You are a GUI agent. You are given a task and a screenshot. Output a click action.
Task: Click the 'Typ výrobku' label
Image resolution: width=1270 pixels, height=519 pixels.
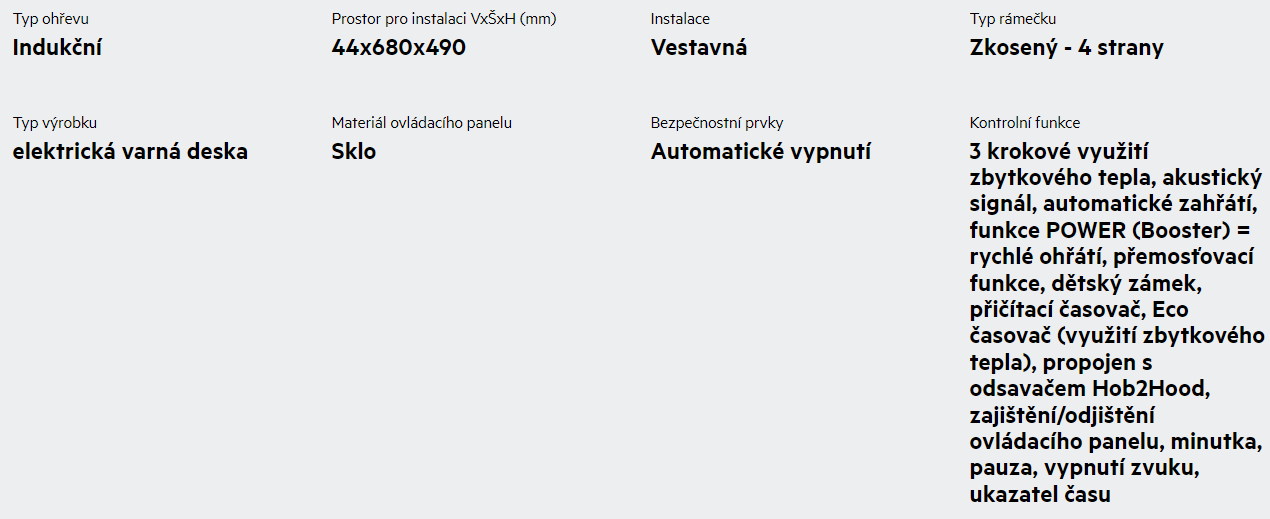(x=55, y=123)
